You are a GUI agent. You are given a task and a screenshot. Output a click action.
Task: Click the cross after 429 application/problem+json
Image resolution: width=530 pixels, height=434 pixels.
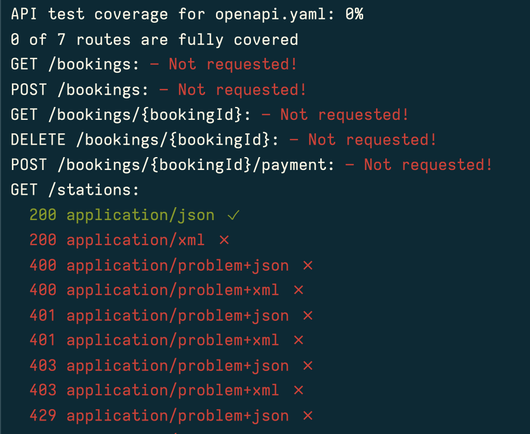coord(308,415)
